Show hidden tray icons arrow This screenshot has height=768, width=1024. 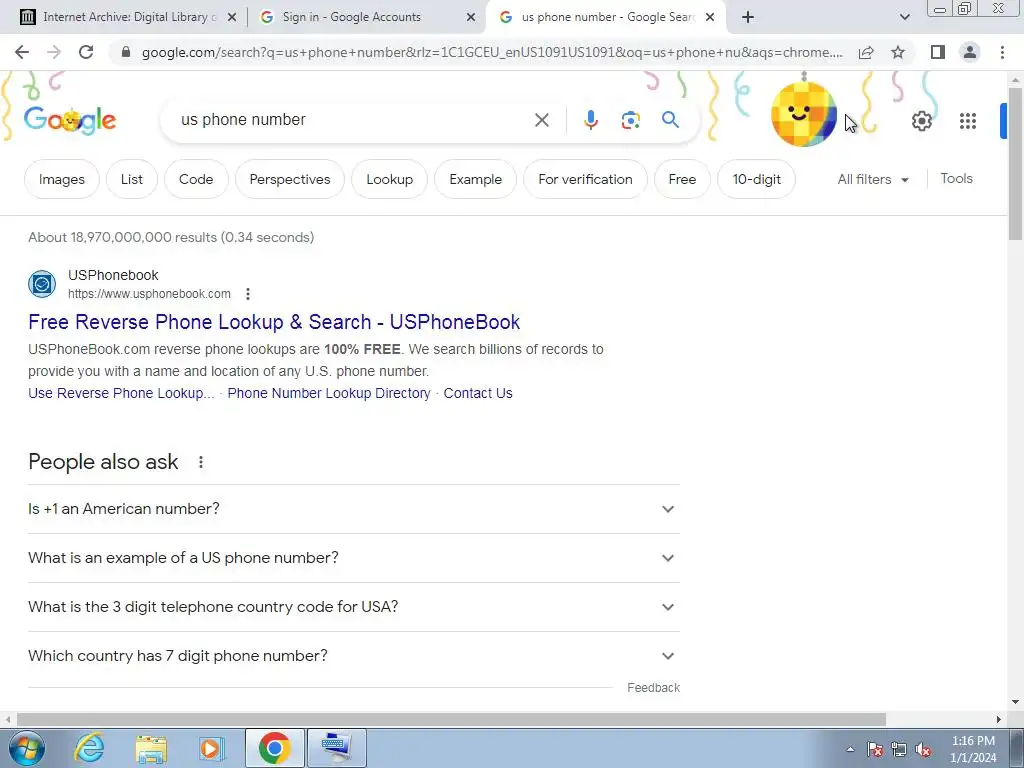pyautogui.click(x=850, y=750)
